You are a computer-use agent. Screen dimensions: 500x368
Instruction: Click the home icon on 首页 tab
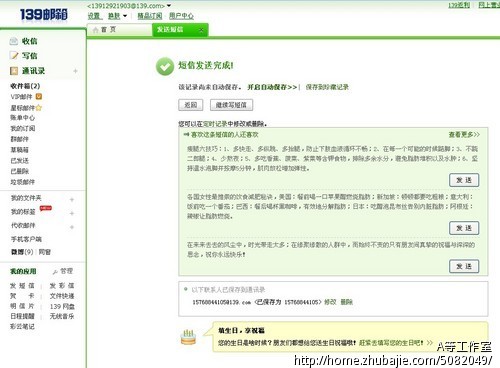(x=95, y=30)
